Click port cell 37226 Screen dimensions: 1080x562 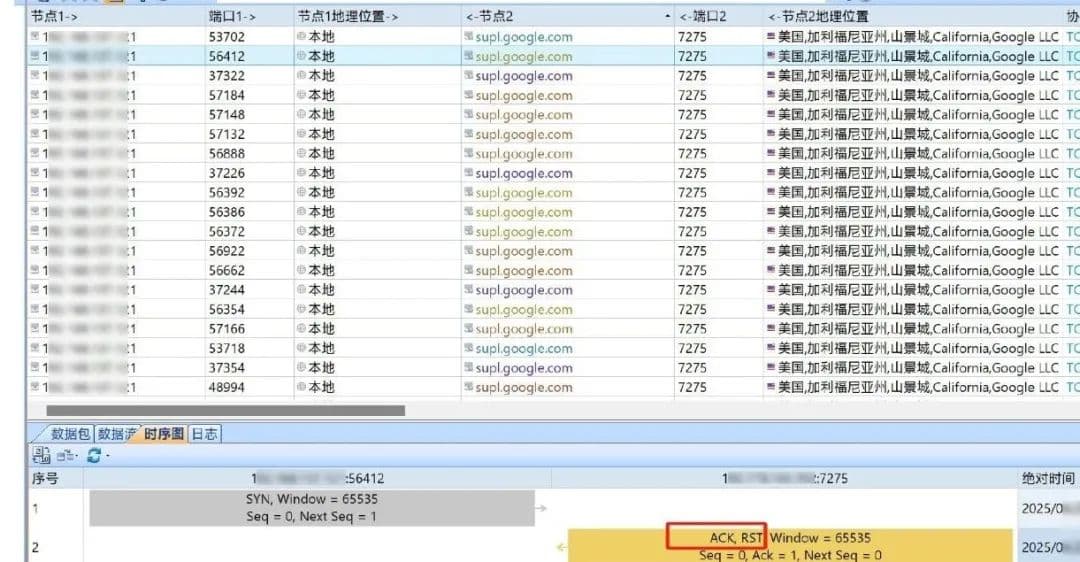tap(227, 173)
